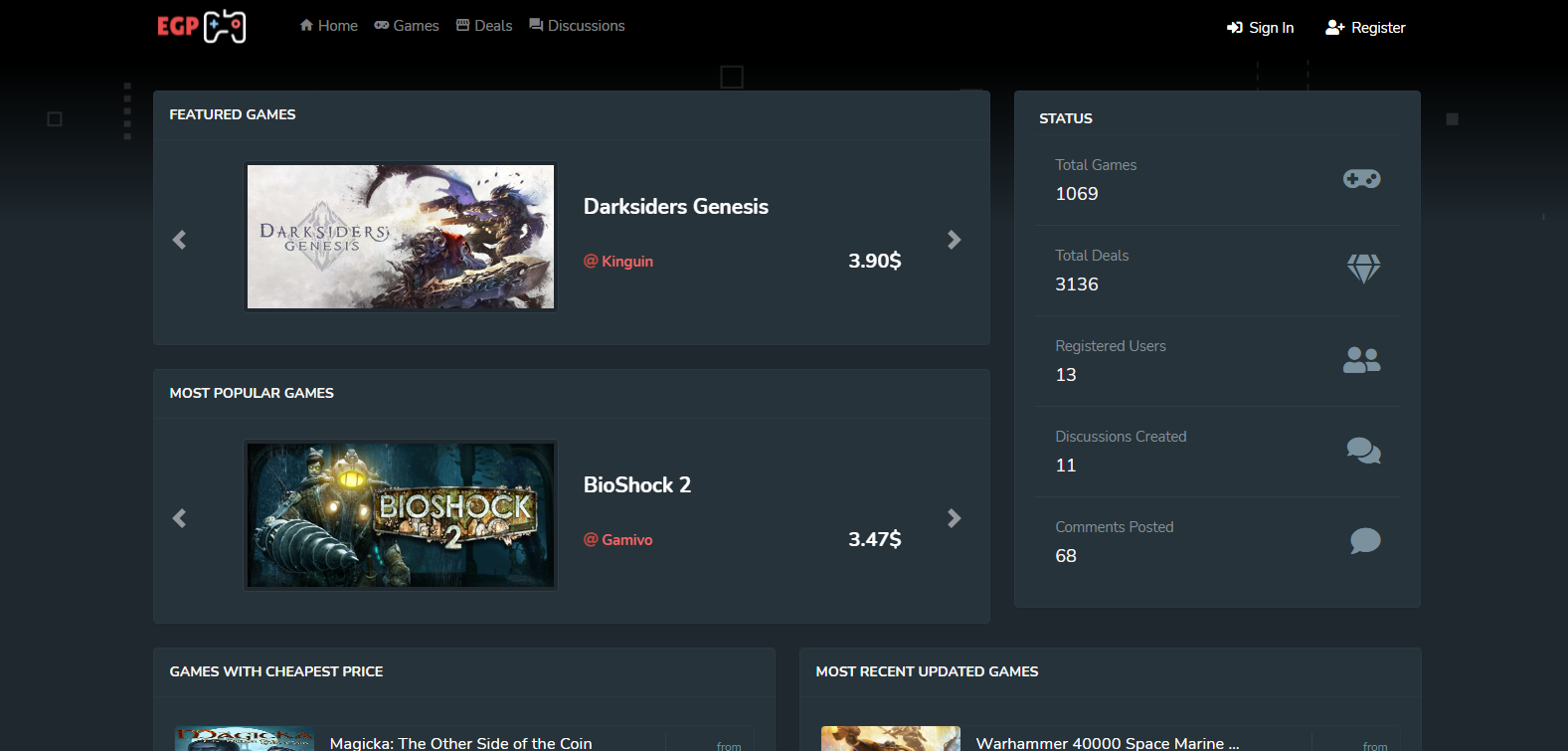The width and height of the screenshot is (1568, 751).
Task: Open the Gamivo store link
Action: pyautogui.click(x=618, y=540)
